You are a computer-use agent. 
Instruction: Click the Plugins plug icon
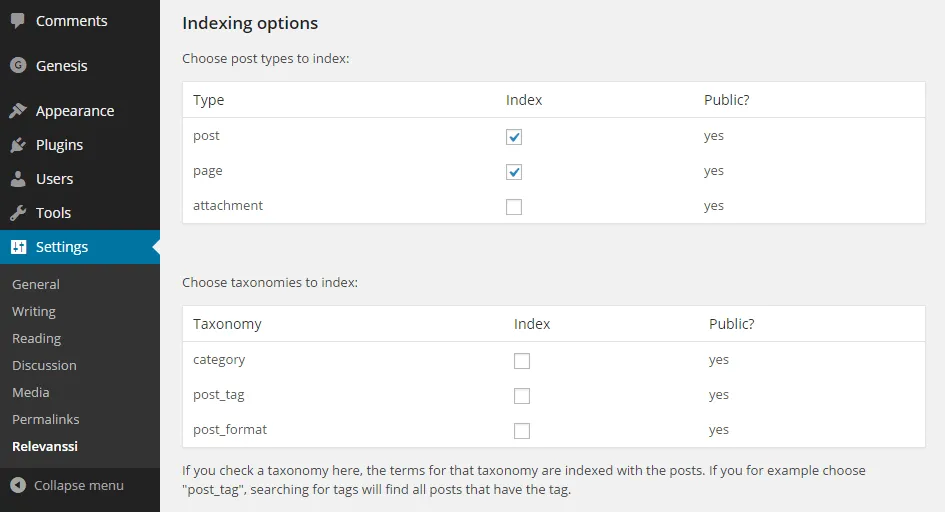click(x=18, y=145)
